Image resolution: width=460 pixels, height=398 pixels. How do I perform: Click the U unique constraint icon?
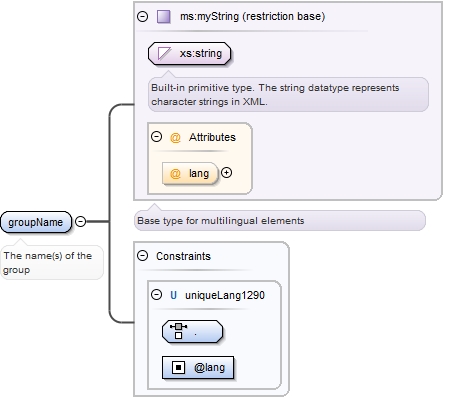[x=173, y=295]
